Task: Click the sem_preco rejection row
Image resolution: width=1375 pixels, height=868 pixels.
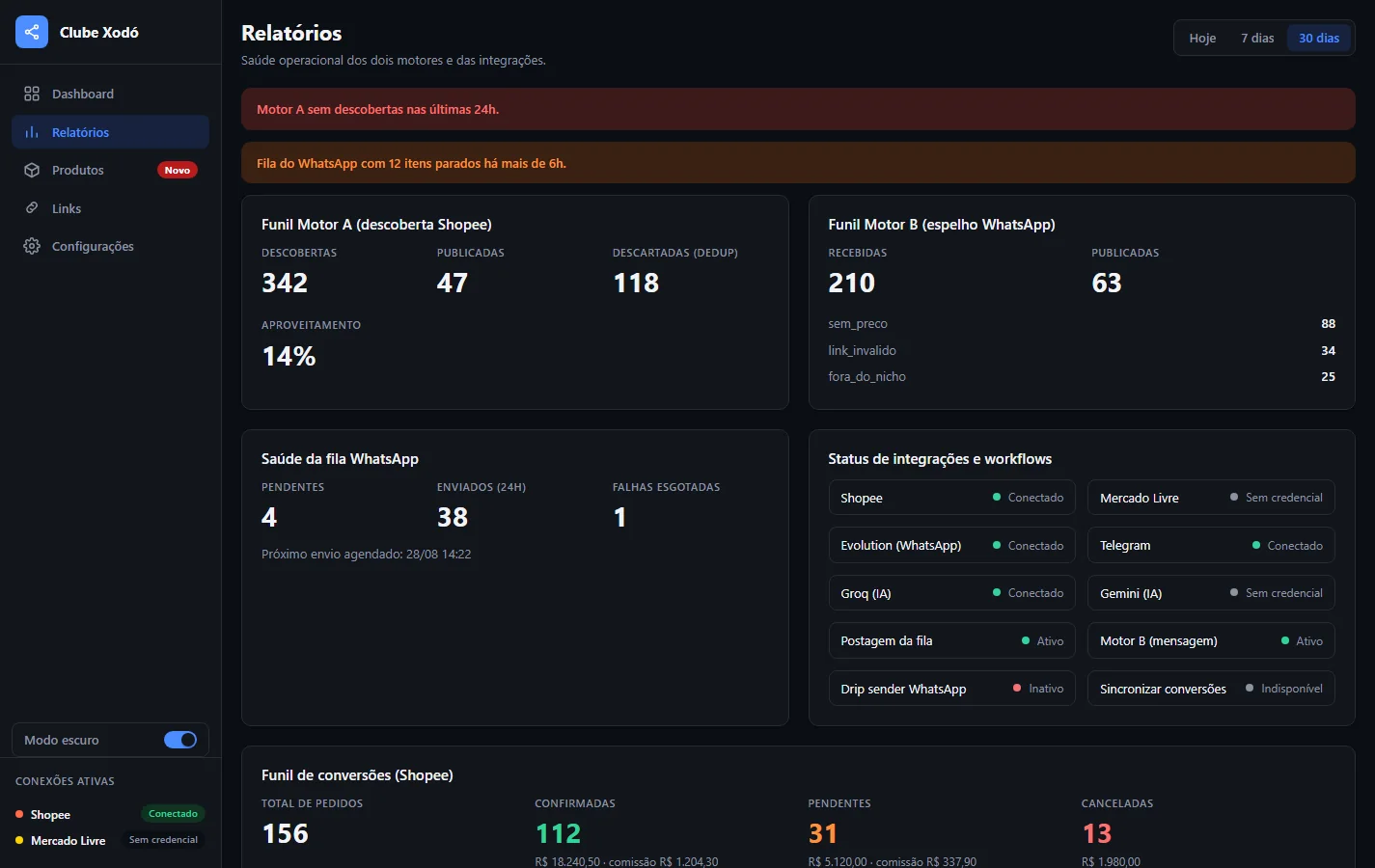Action: (x=1082, y=324)
